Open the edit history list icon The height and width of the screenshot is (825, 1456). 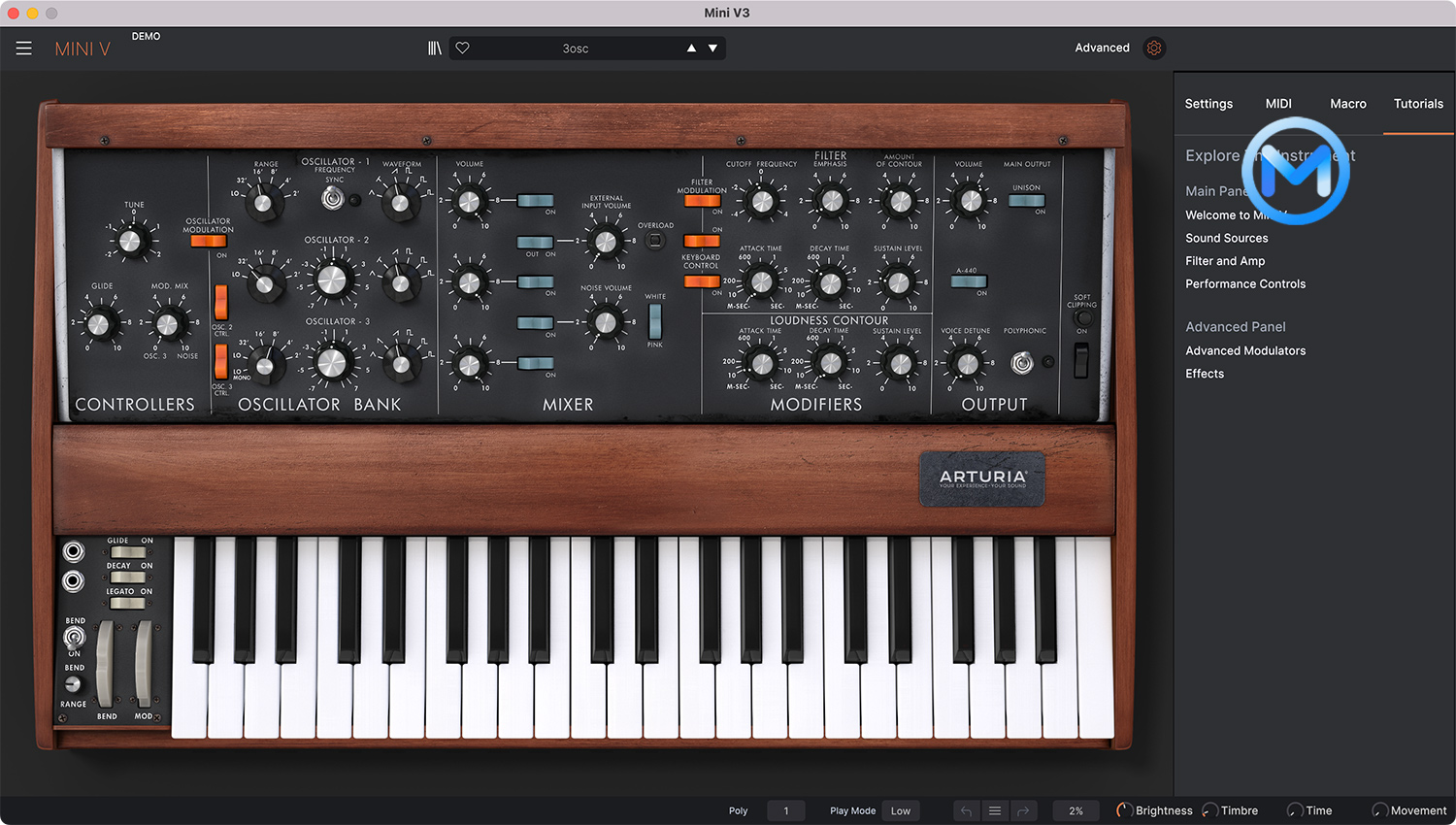tap(995, 810)
